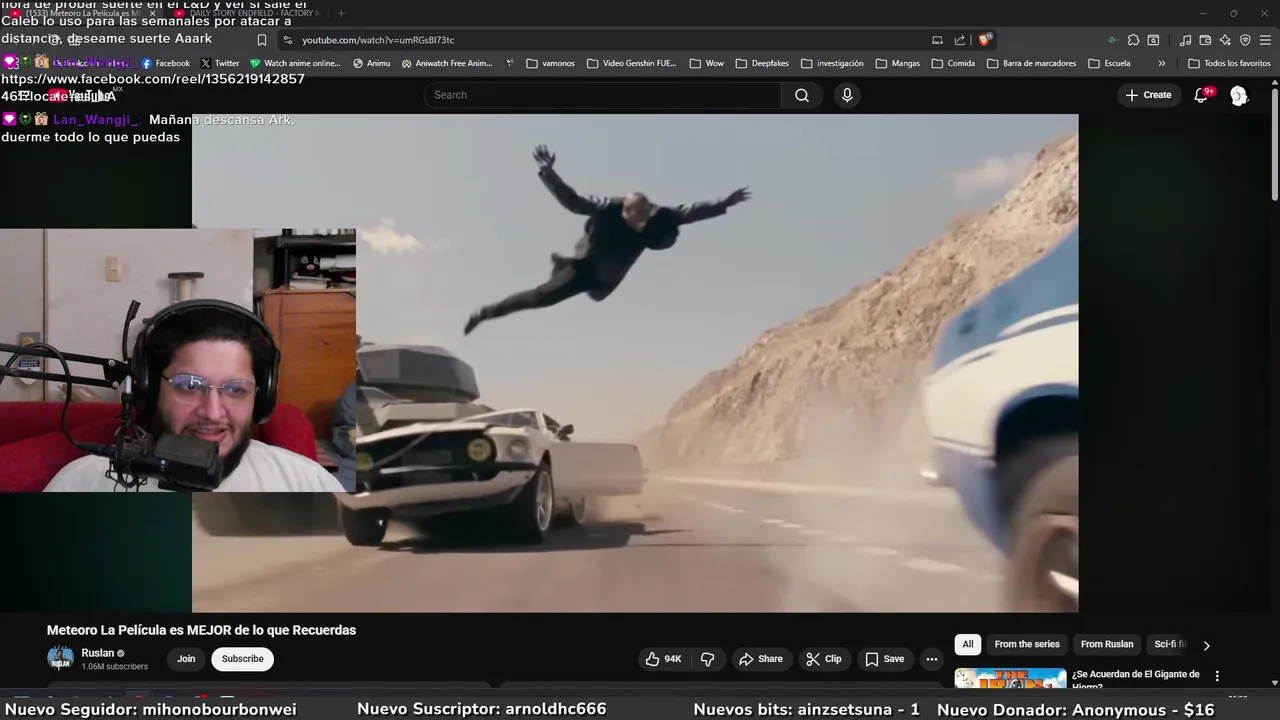Click the YouTube search magnifier button
The height and width of the screenshot is (720, 1280).
[801, 95]
